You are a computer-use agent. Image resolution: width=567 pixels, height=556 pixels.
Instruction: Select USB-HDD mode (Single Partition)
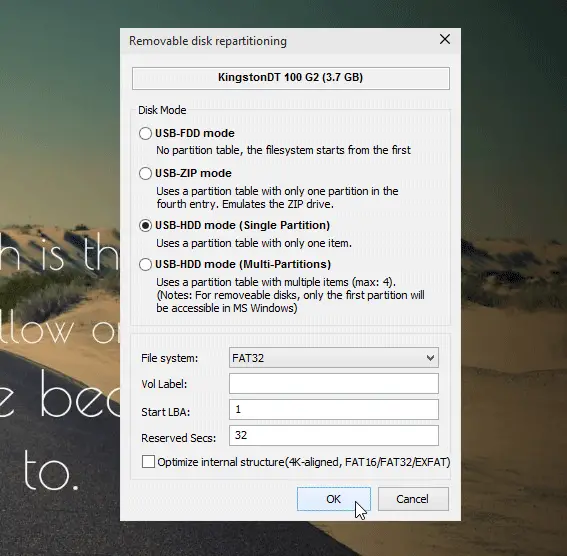pyautogui.click(x=145, y=226)
